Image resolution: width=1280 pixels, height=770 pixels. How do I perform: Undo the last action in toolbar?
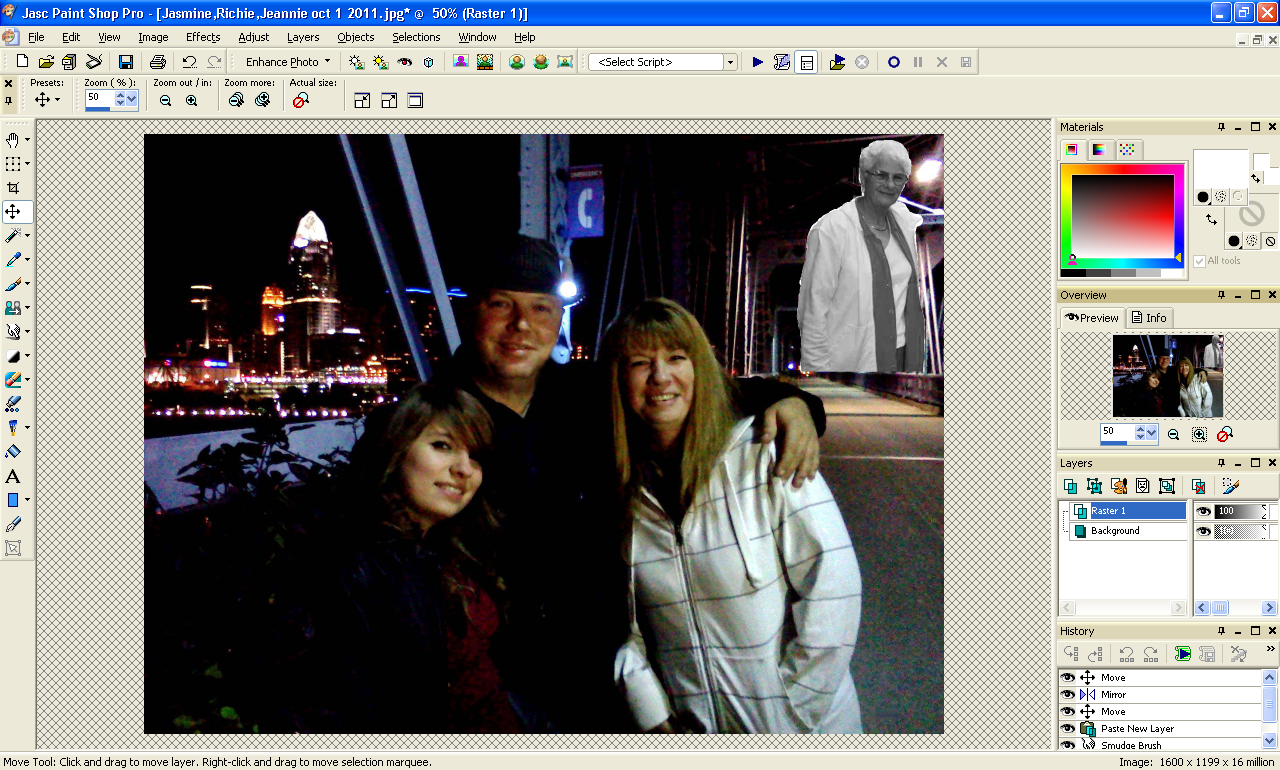(x=189, y=62)
